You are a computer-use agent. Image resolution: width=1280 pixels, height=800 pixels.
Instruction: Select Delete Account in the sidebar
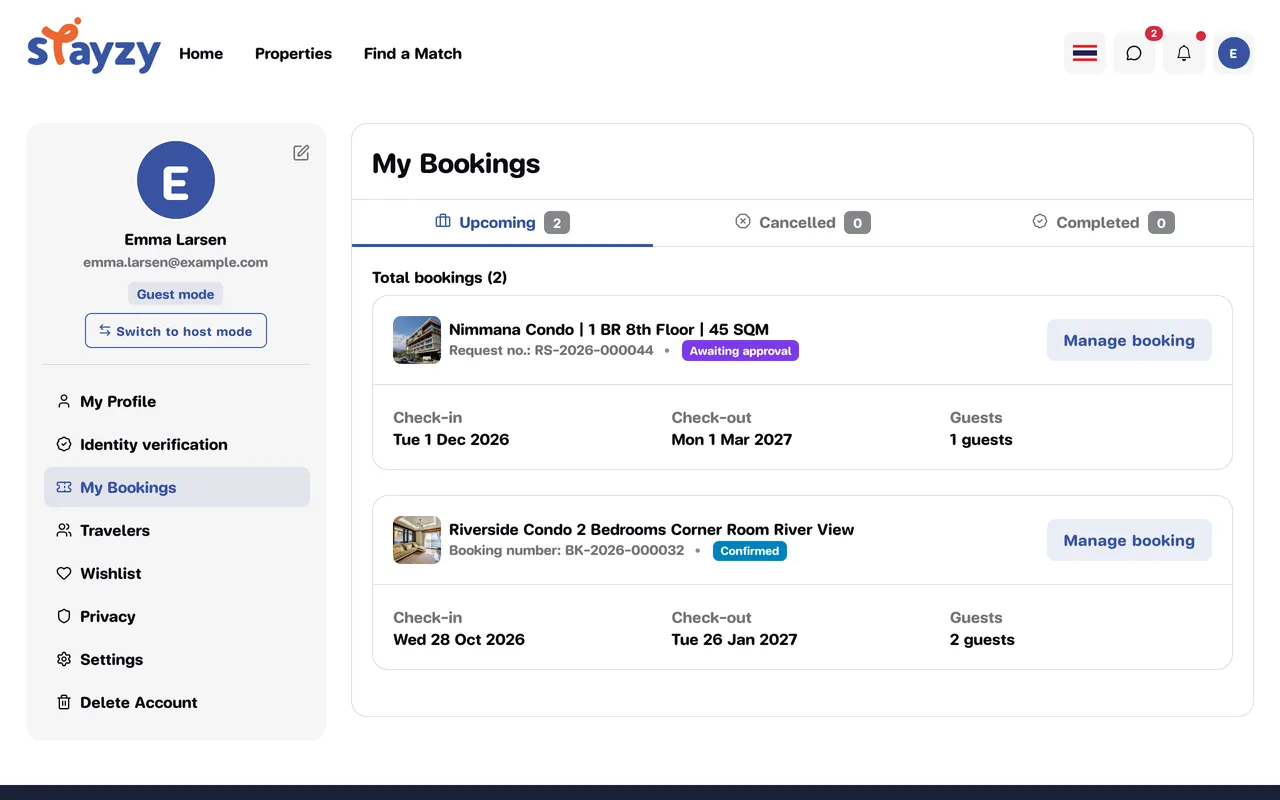click(x=177, y=702)
